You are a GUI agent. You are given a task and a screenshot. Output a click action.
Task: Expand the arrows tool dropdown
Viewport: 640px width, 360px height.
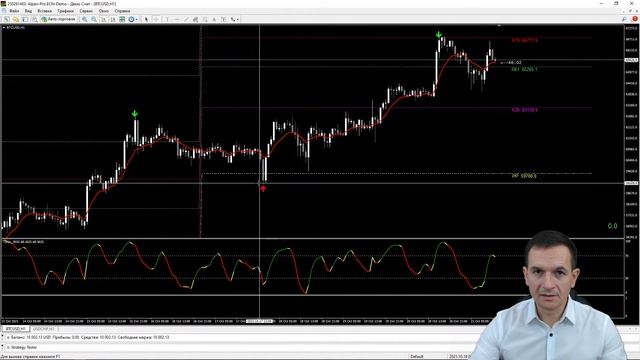[x=238, y=19]
